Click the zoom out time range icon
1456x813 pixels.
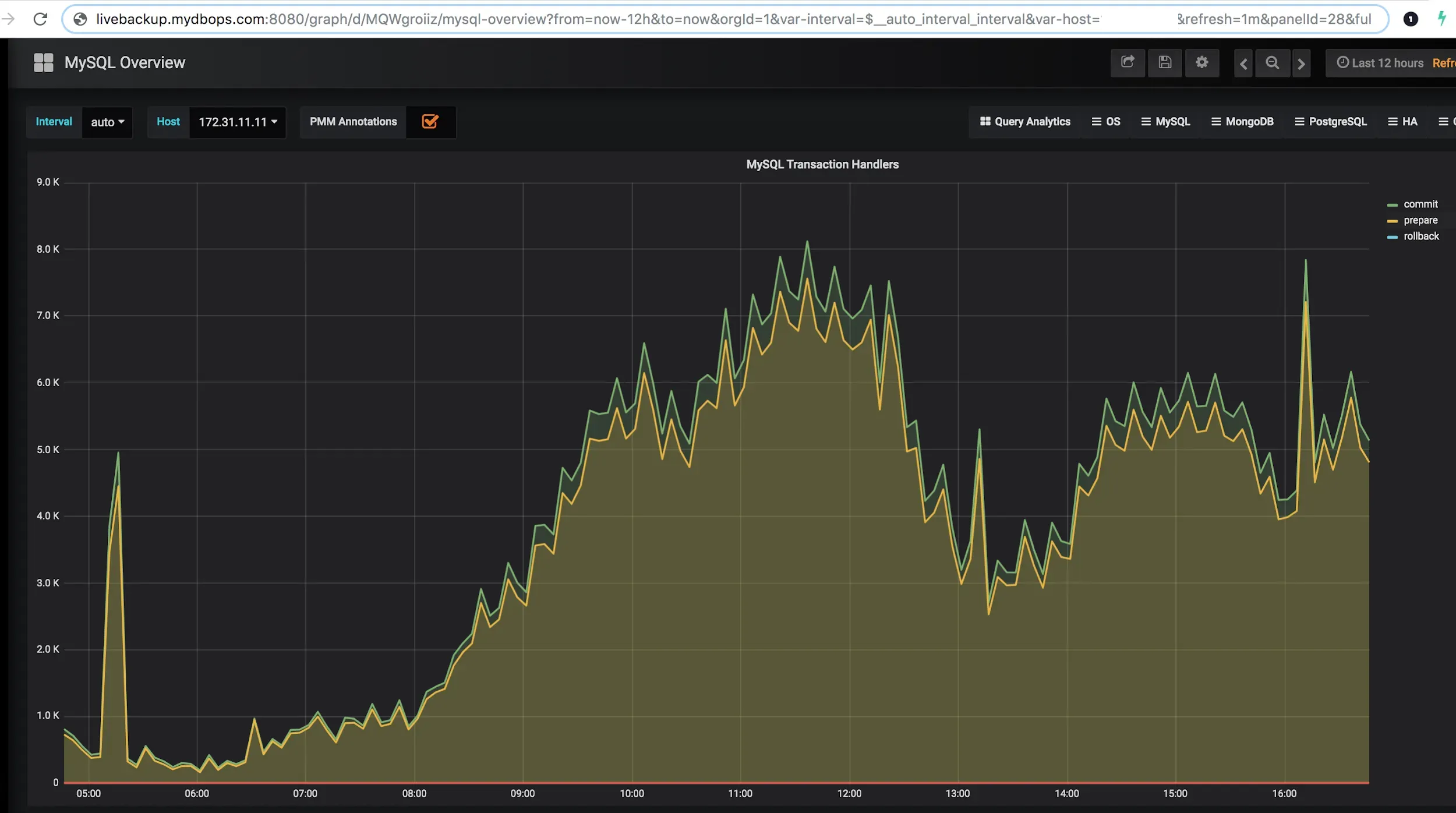click(1273, 63)
